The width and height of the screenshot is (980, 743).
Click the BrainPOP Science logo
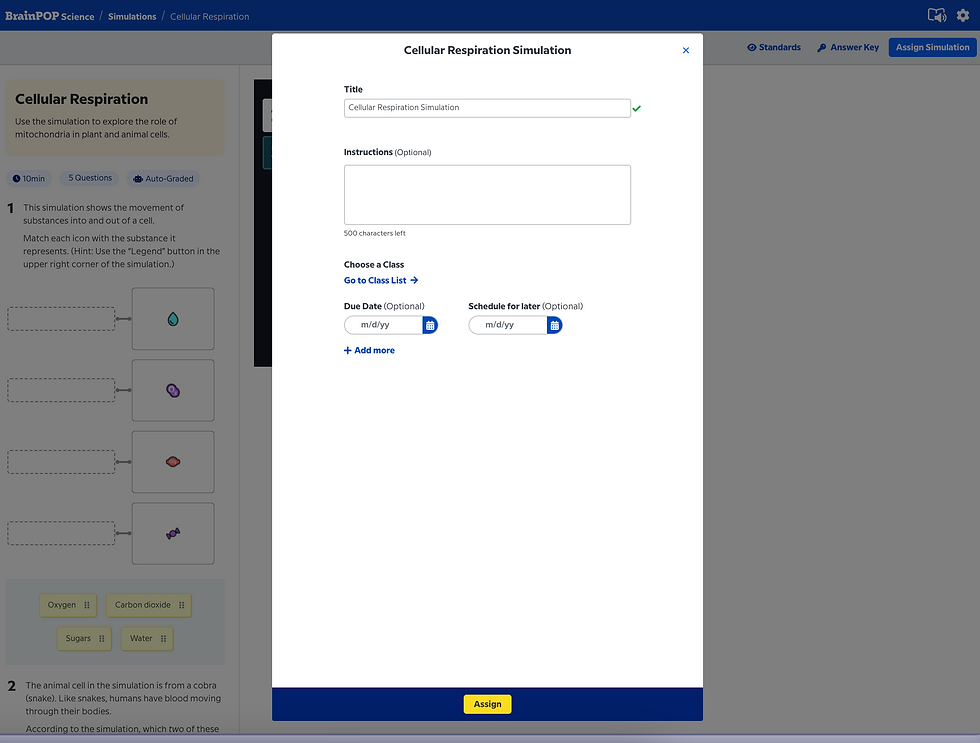(49, 16)
